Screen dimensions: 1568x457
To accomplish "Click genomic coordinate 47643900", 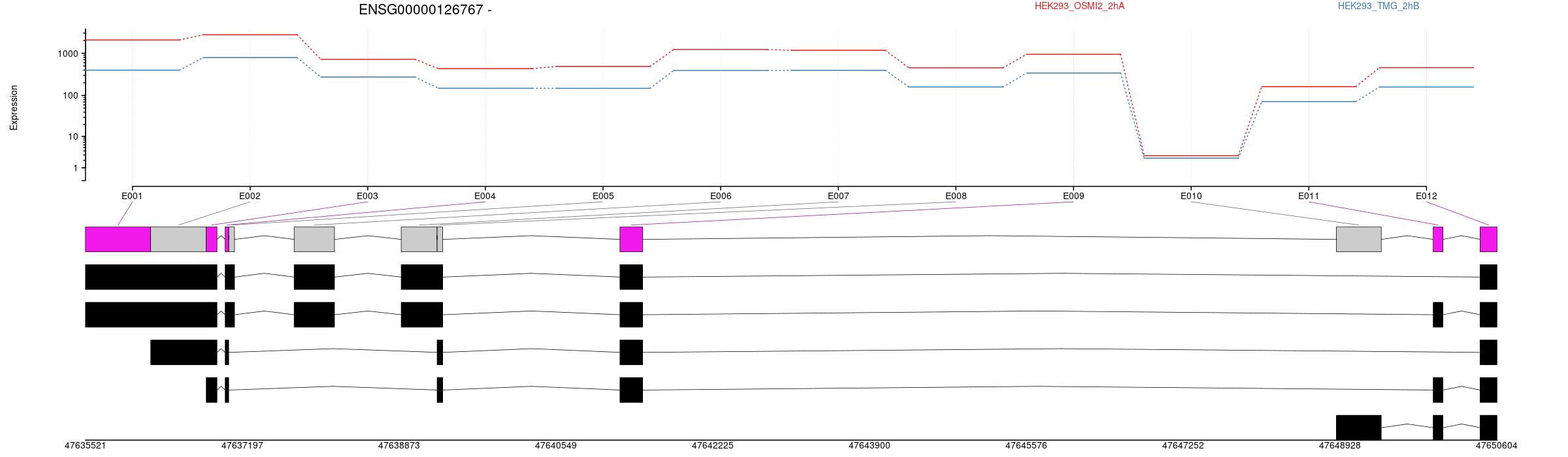I will pos(869,446).
